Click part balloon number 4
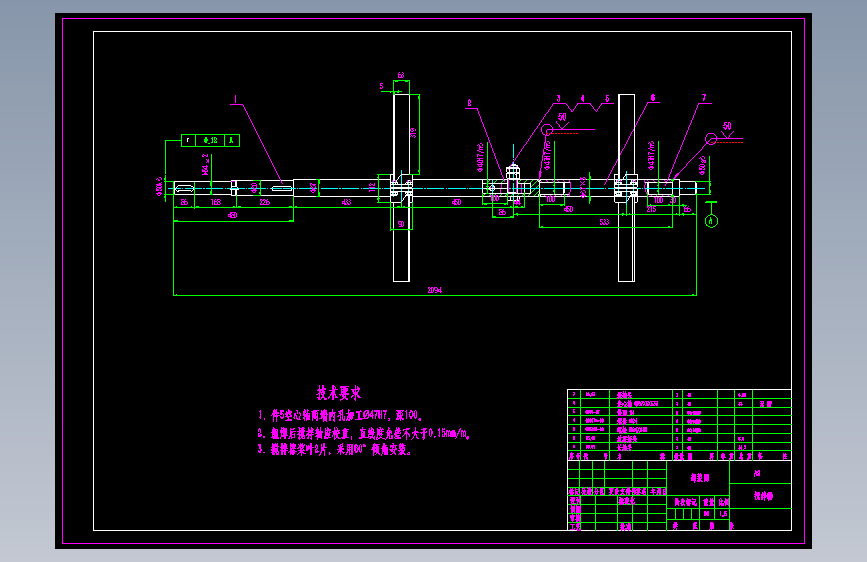Image resolution: width=867 pixels, height=562 pixels. point(582,98)
